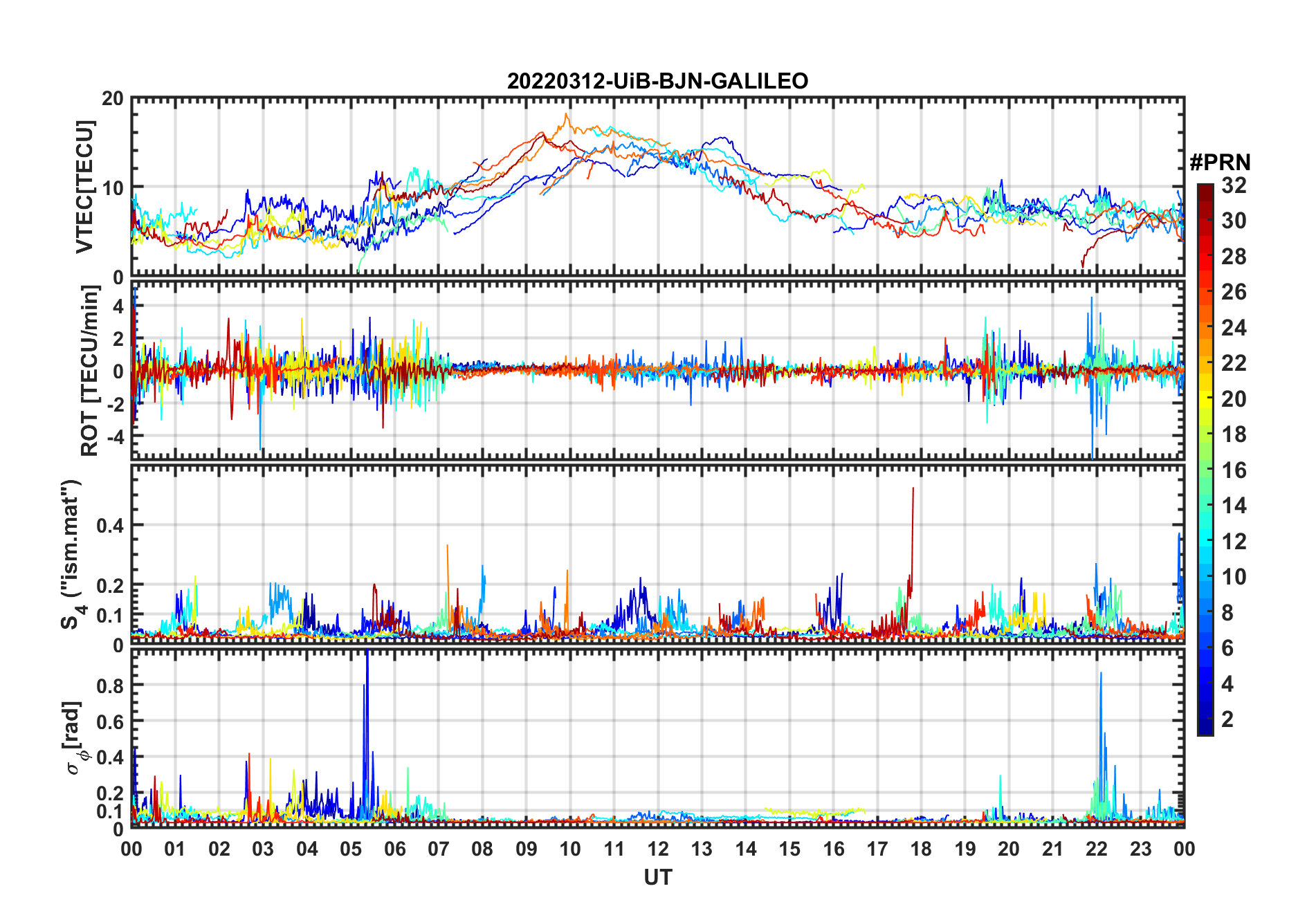Click the sigma-phi [rad] y-axis label
The width and height of the screenshot is (1316, 920).
pos(74,738)
